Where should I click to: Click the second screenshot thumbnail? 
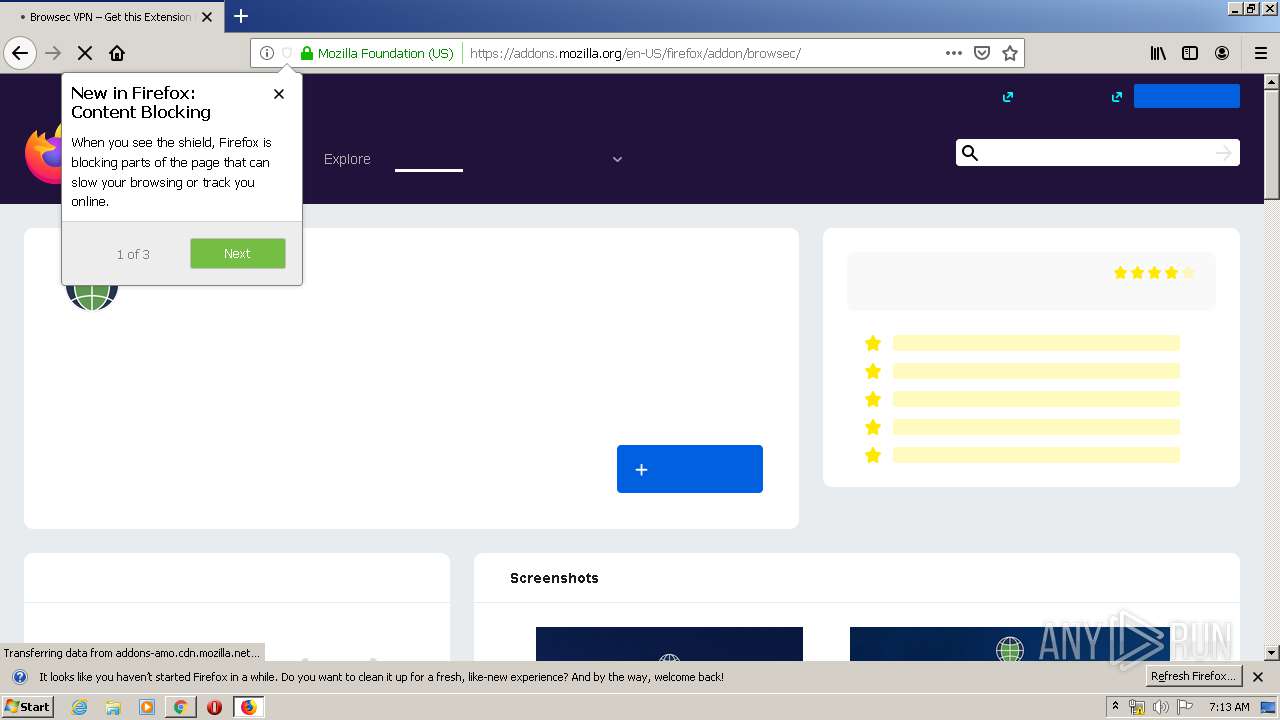[x=1010, y=644]
